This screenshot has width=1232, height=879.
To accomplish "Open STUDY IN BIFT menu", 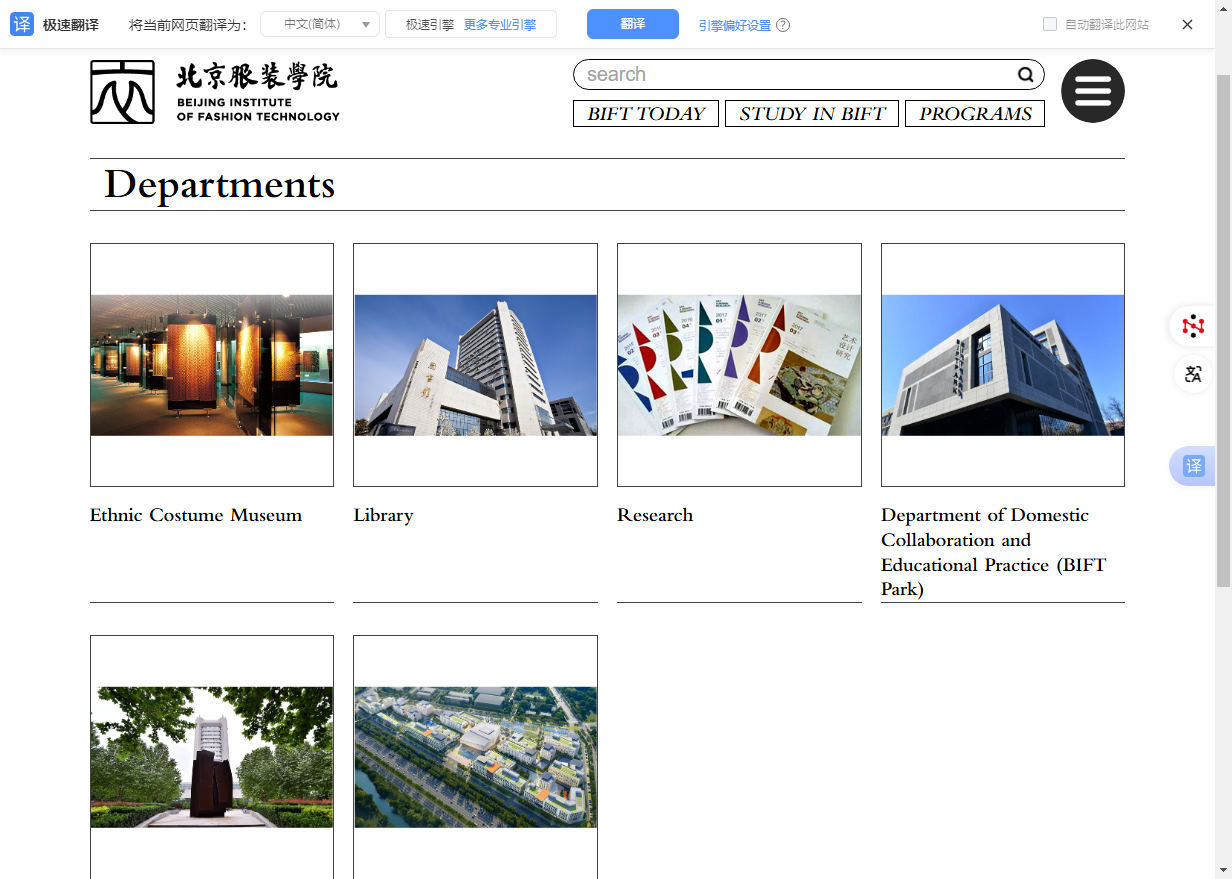I will (812, 114).
